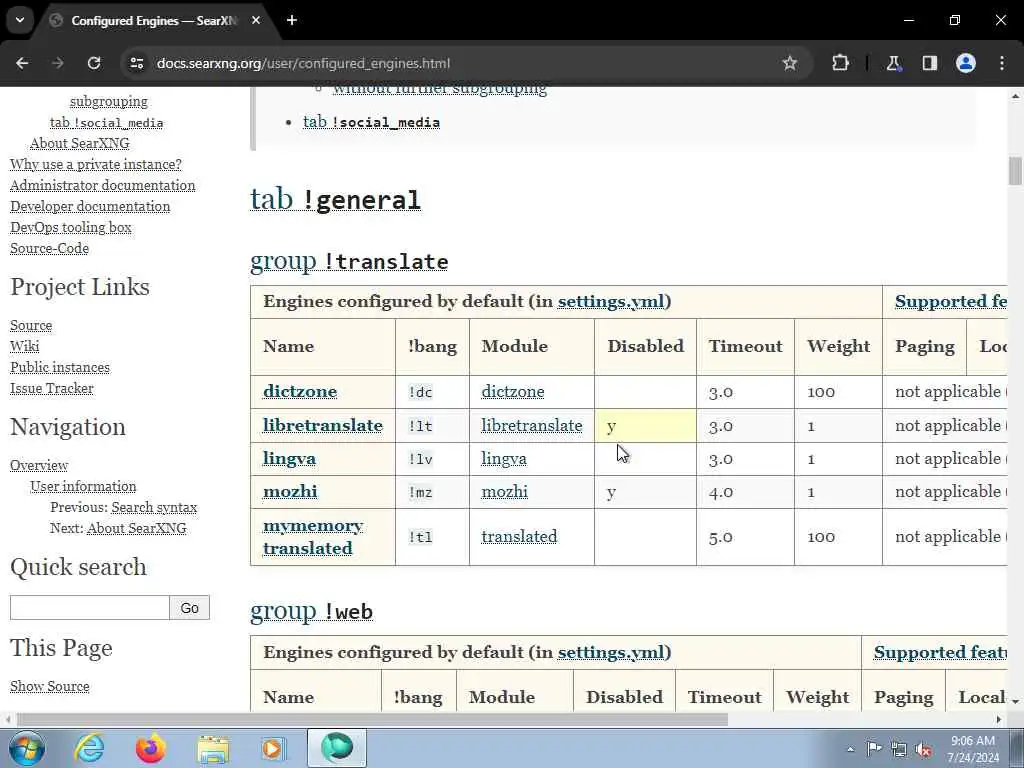Click the horizontal scrollbar thumb
The width and height of the screenshot is (1024, 768).
[x=372, y=719]
